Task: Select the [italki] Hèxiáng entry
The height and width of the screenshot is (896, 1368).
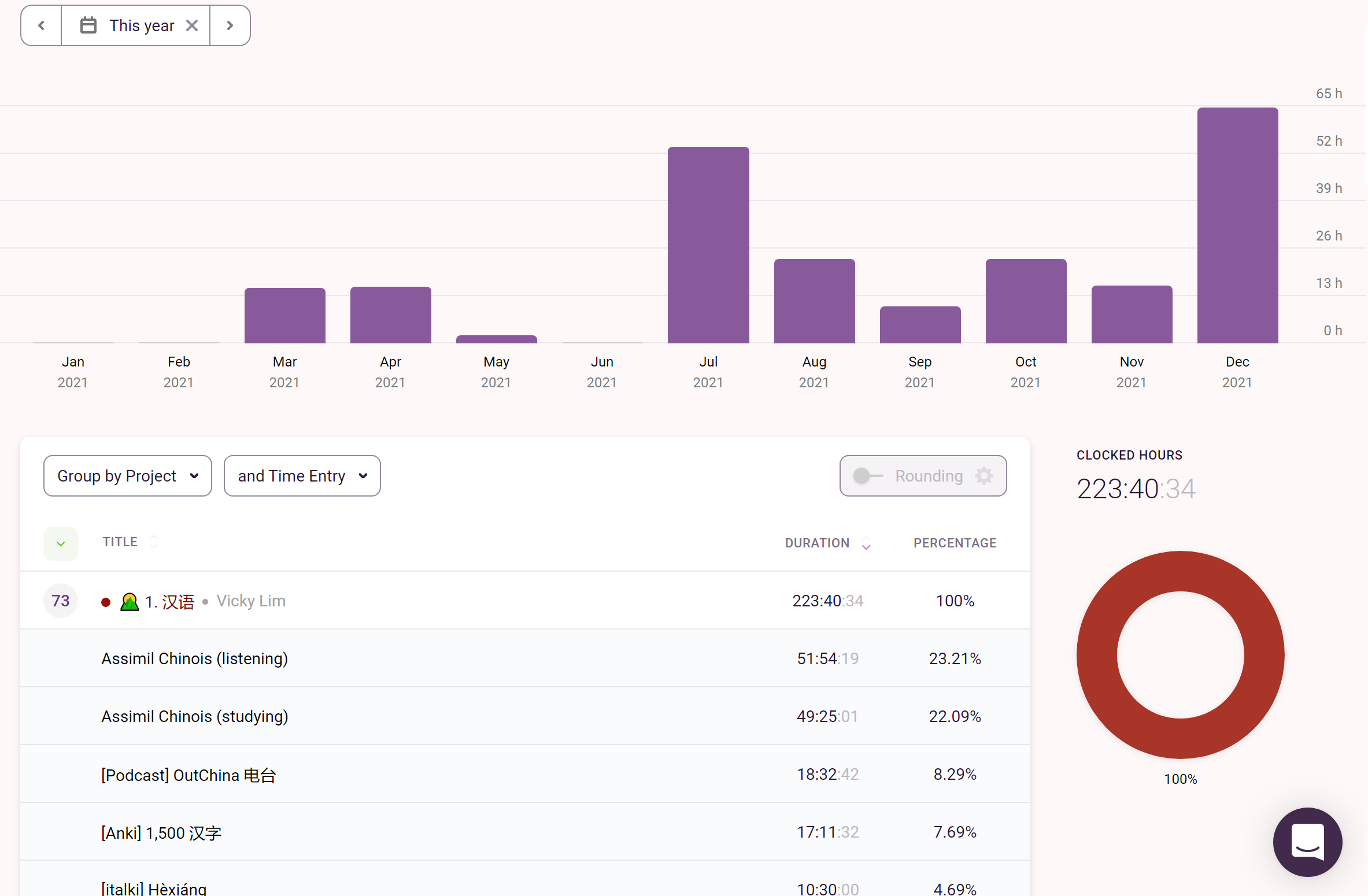Action: [525, 879]
